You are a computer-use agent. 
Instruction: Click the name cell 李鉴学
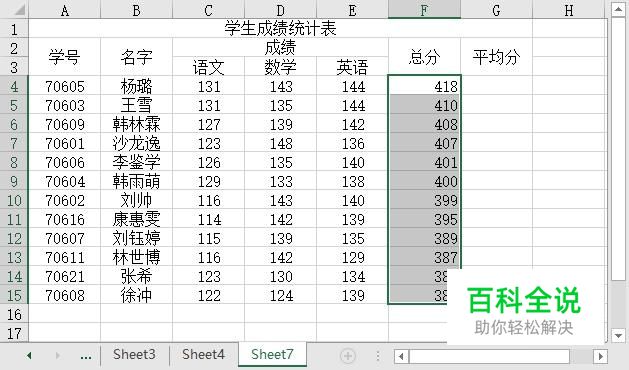tap(136, 162)
